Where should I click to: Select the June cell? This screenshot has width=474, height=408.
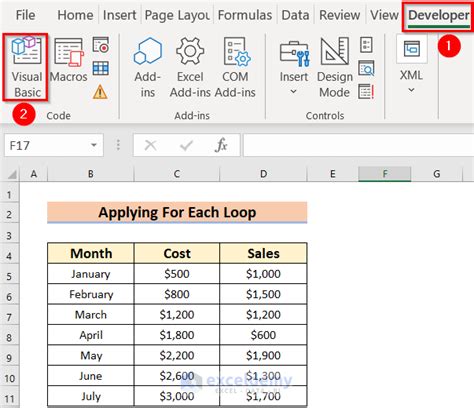(x=91, y=376)
